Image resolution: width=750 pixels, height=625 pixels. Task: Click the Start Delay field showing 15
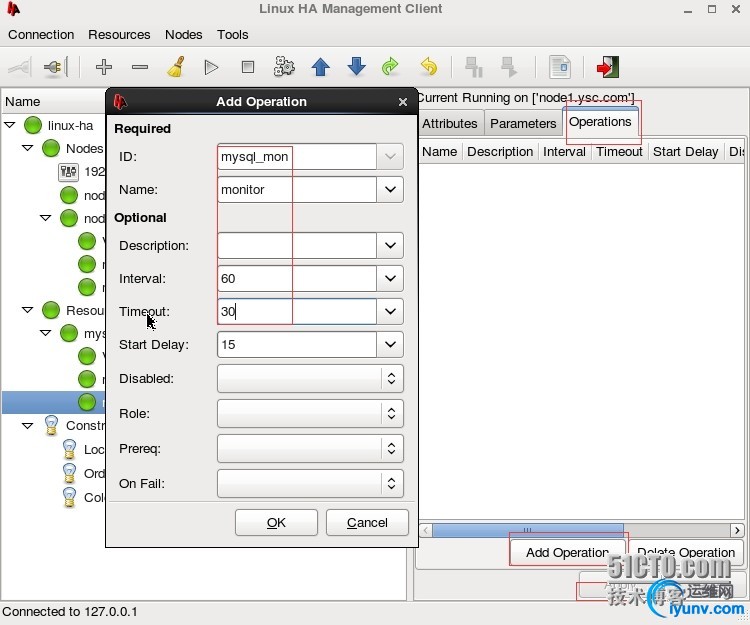pos(297,344)
